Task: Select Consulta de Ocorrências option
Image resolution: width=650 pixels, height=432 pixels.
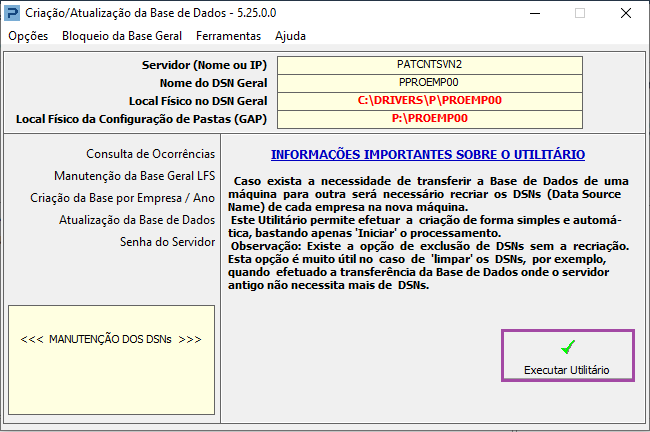Action: pos(150,154)
